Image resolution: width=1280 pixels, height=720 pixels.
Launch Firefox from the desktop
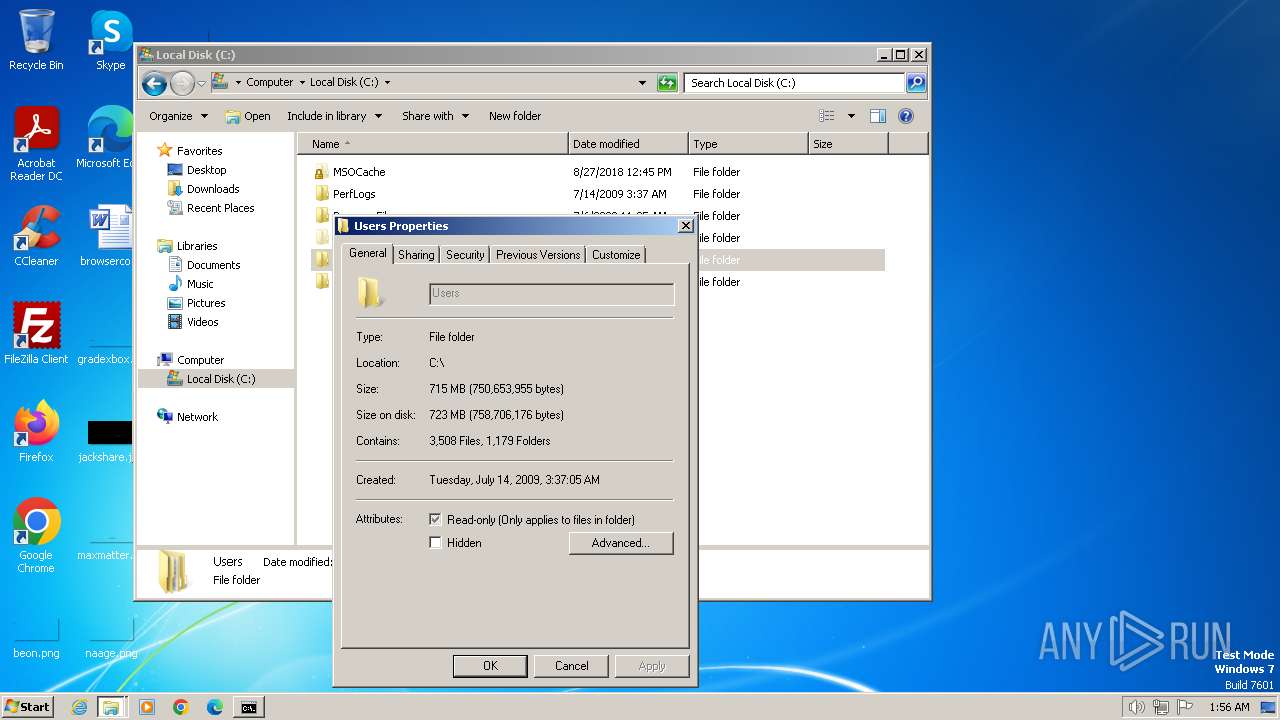pyautogui.click(x=36, y=431)
